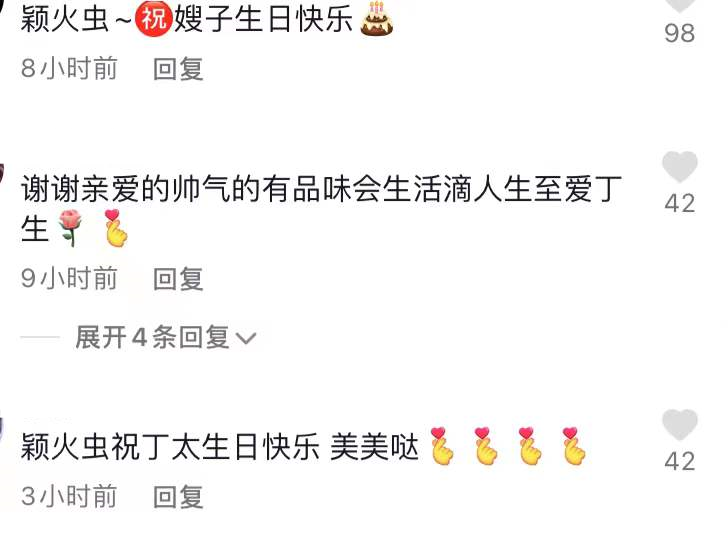
Task: Reply to the comment posted 8小时前
Action: pos(178,69)
